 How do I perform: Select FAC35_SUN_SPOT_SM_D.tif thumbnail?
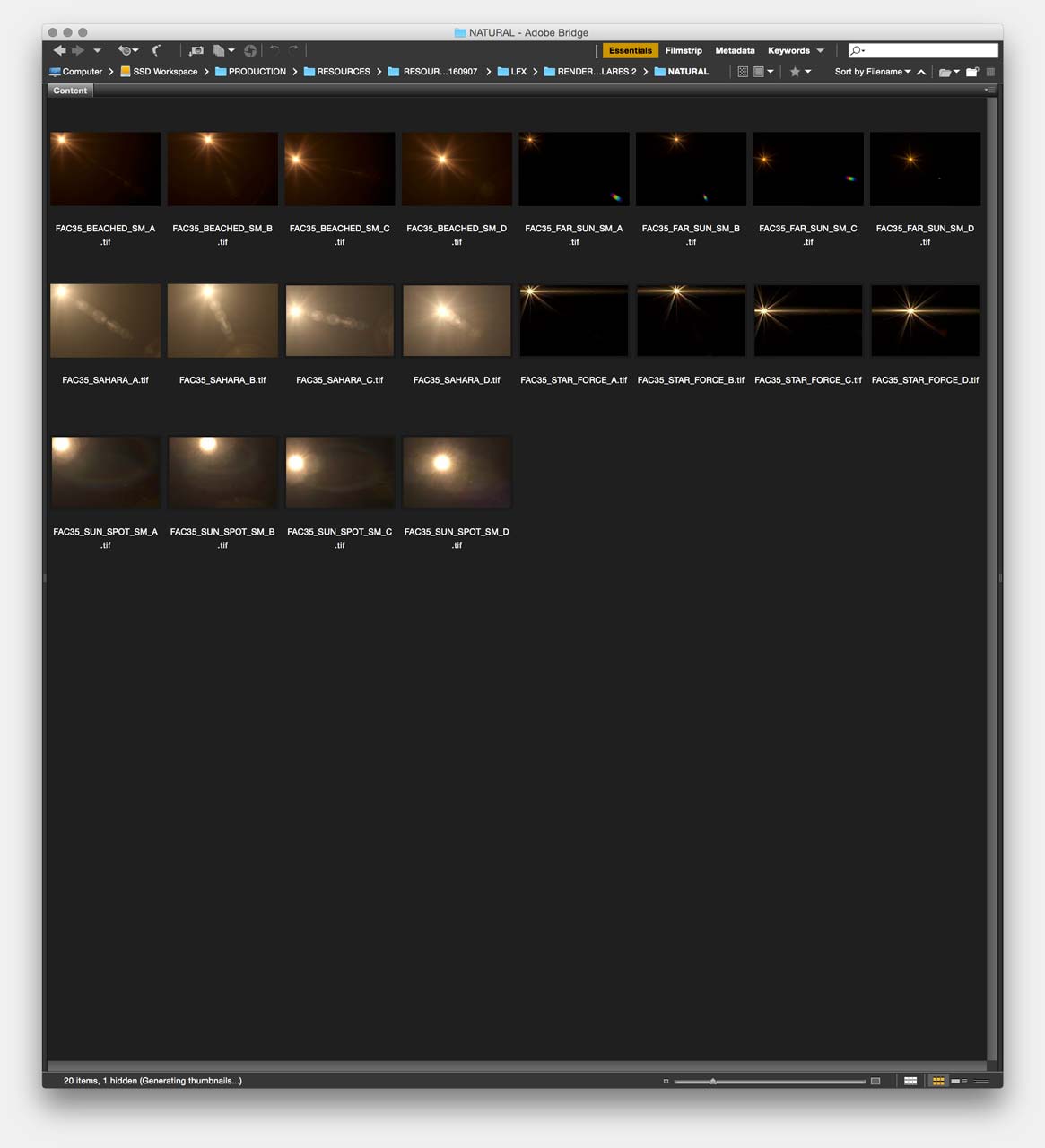(457, 473)
